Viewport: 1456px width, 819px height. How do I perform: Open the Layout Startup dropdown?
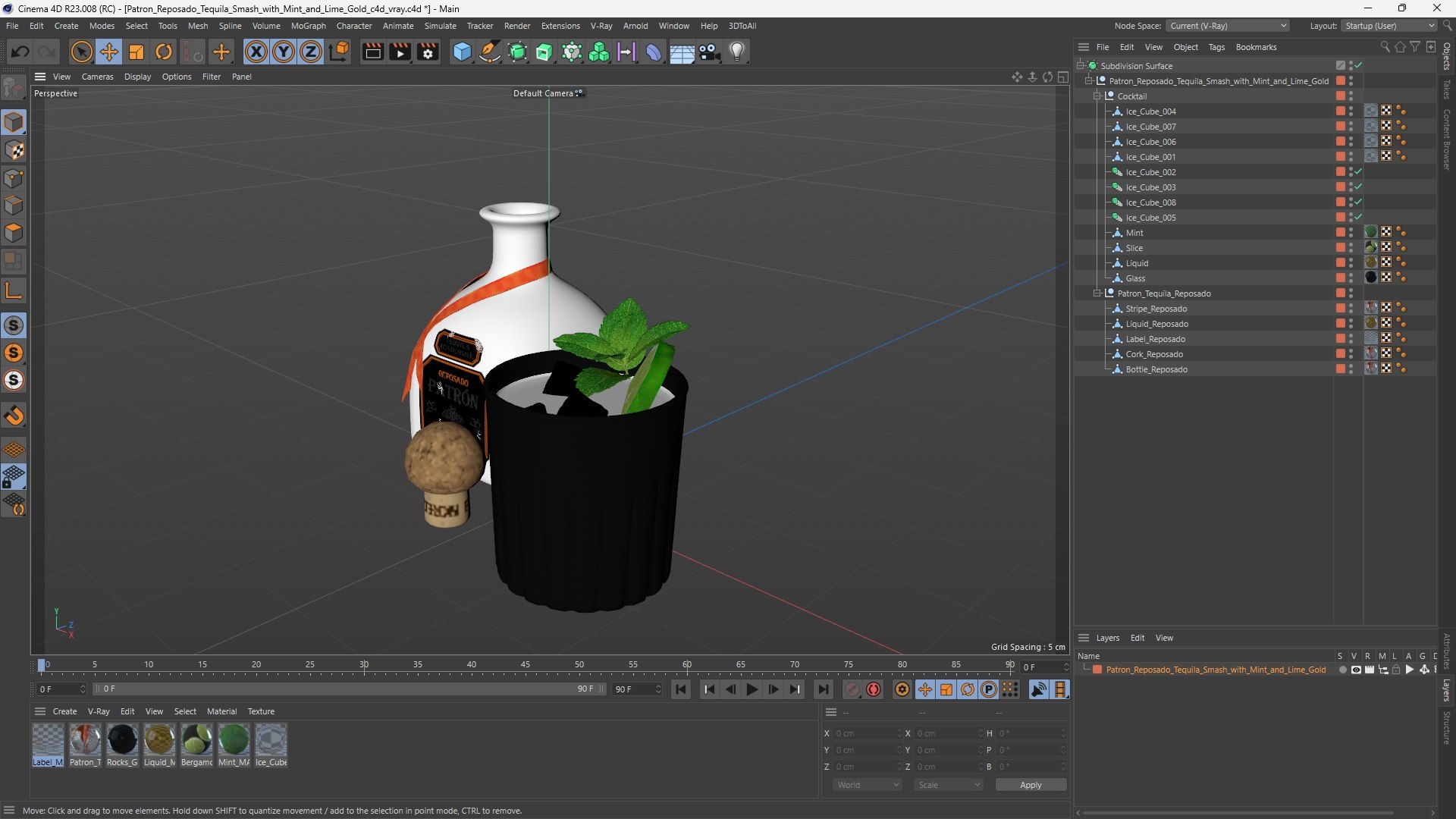coord(1389,26)
